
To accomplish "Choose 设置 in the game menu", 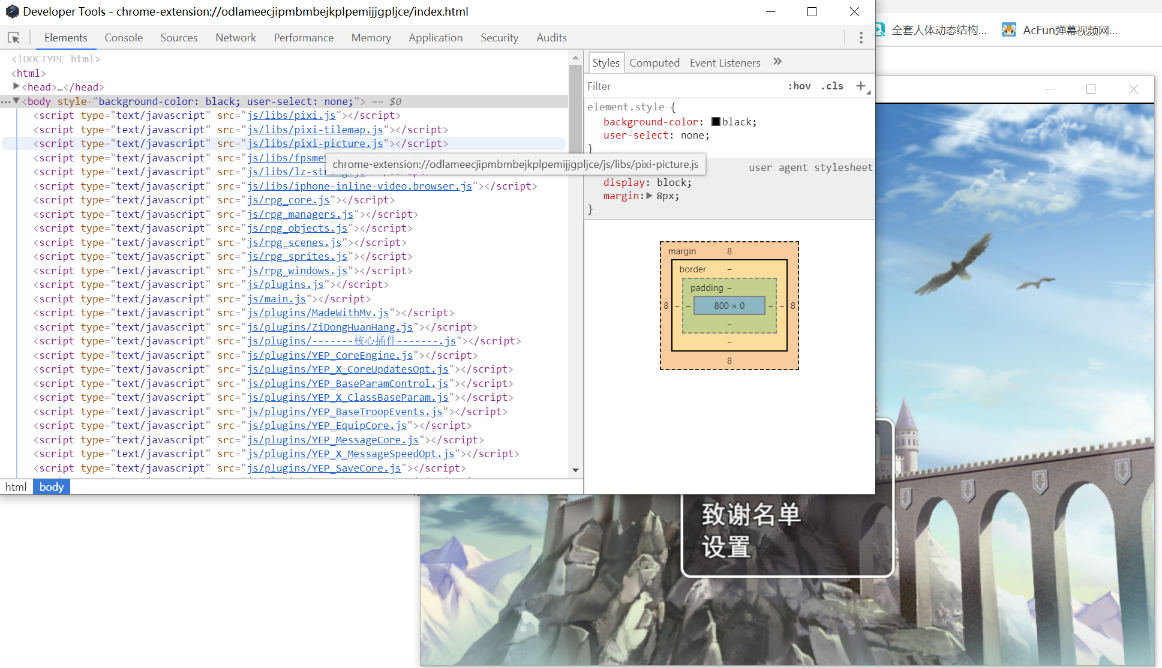I will click(x=726, y=548).
